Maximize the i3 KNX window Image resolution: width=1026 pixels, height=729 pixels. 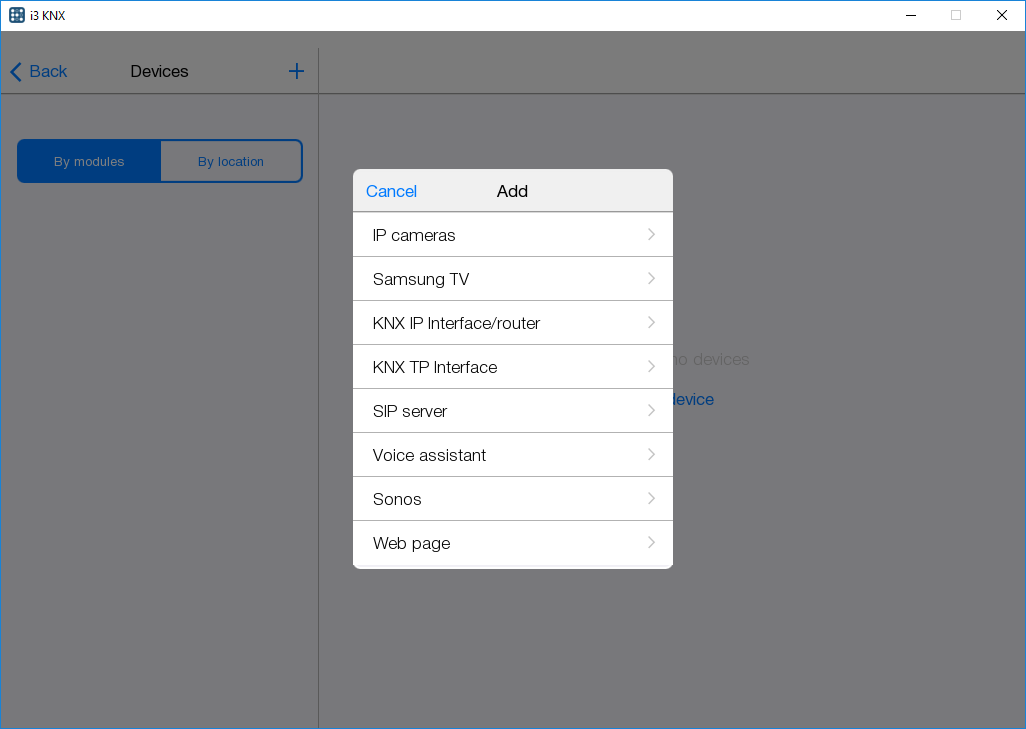pos(955,15)
